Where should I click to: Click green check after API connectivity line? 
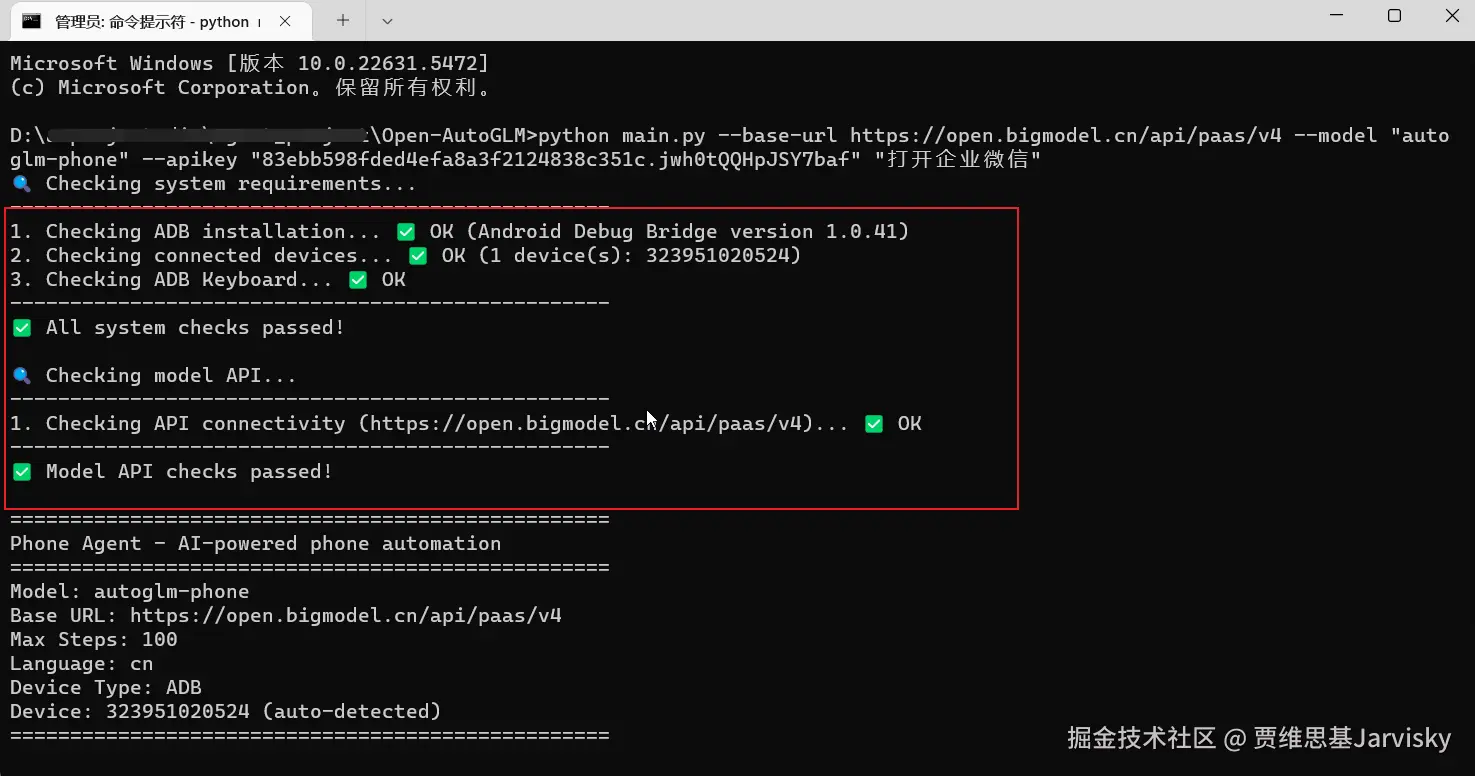click(873, 424)
